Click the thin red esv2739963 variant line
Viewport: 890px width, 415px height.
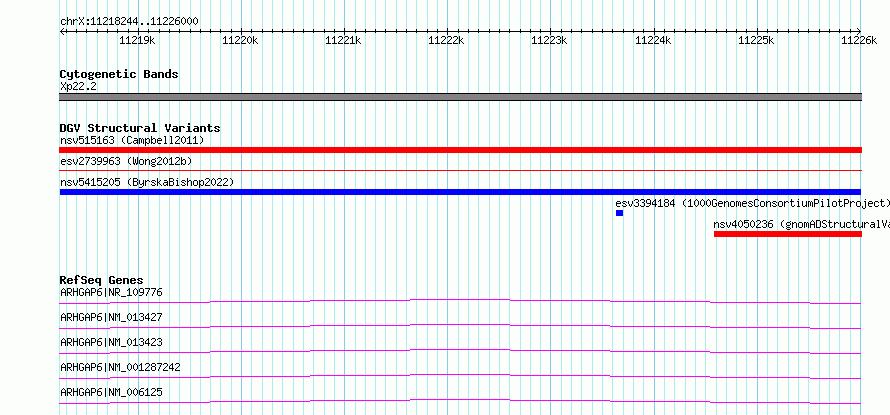(460, 170)
